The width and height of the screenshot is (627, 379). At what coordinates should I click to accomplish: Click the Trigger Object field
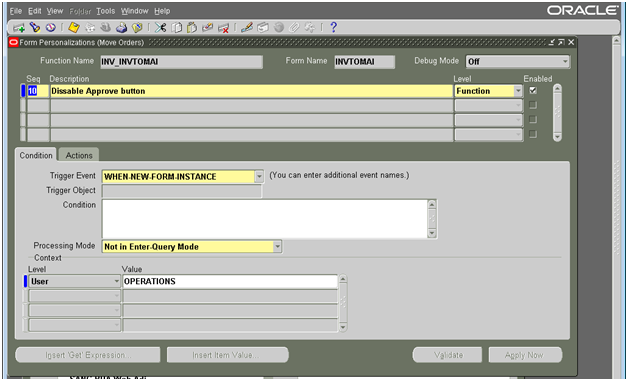pos(182,191)
